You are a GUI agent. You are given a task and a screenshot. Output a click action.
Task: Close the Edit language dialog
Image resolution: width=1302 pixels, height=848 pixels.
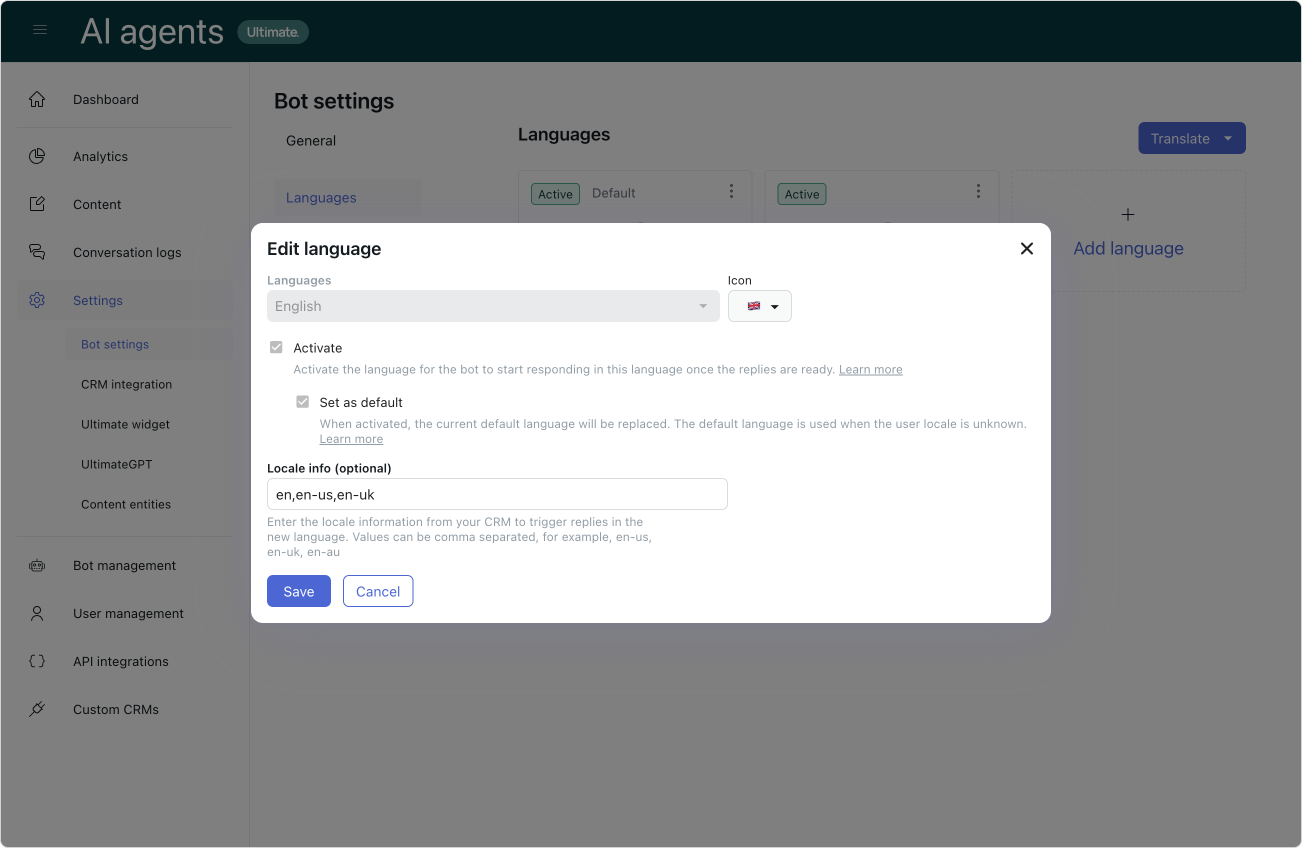[x=1026, y=249]
